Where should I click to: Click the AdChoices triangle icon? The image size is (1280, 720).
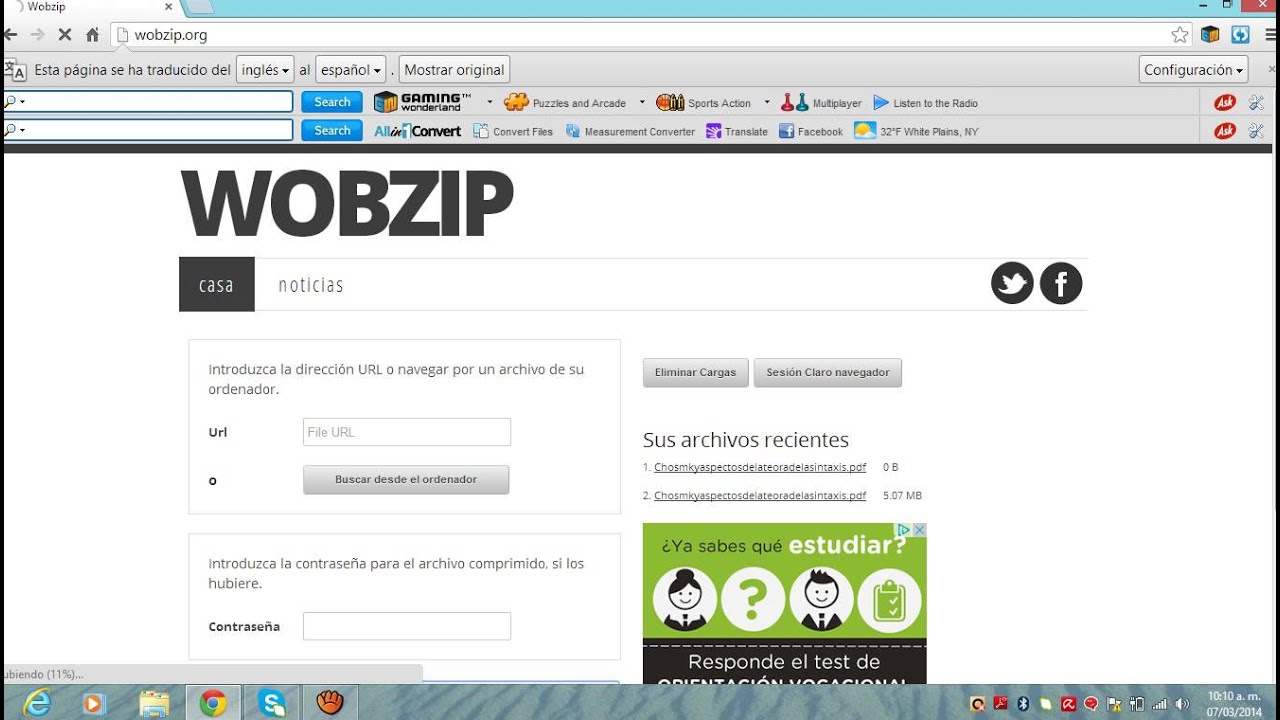tap(903, 530)
